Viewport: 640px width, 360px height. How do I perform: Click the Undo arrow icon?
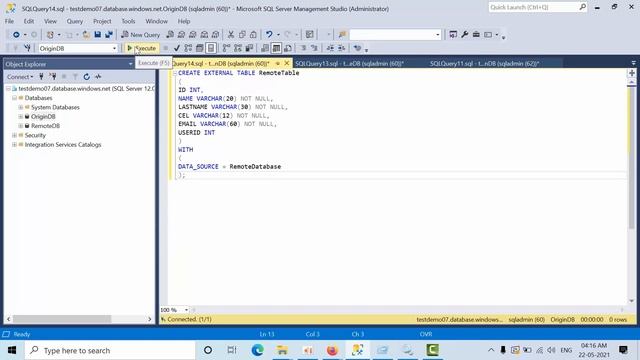click(269, 35)
